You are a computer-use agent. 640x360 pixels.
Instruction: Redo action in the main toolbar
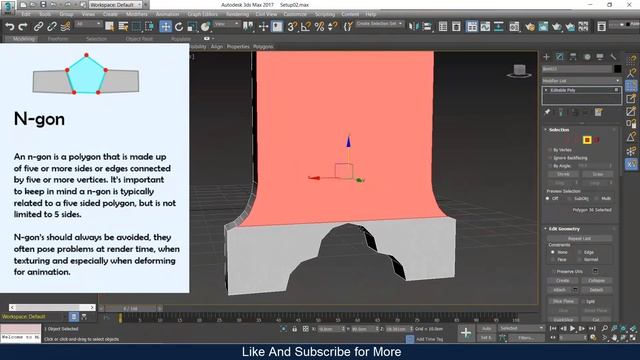pyautogui.click(x=23, y=27)
